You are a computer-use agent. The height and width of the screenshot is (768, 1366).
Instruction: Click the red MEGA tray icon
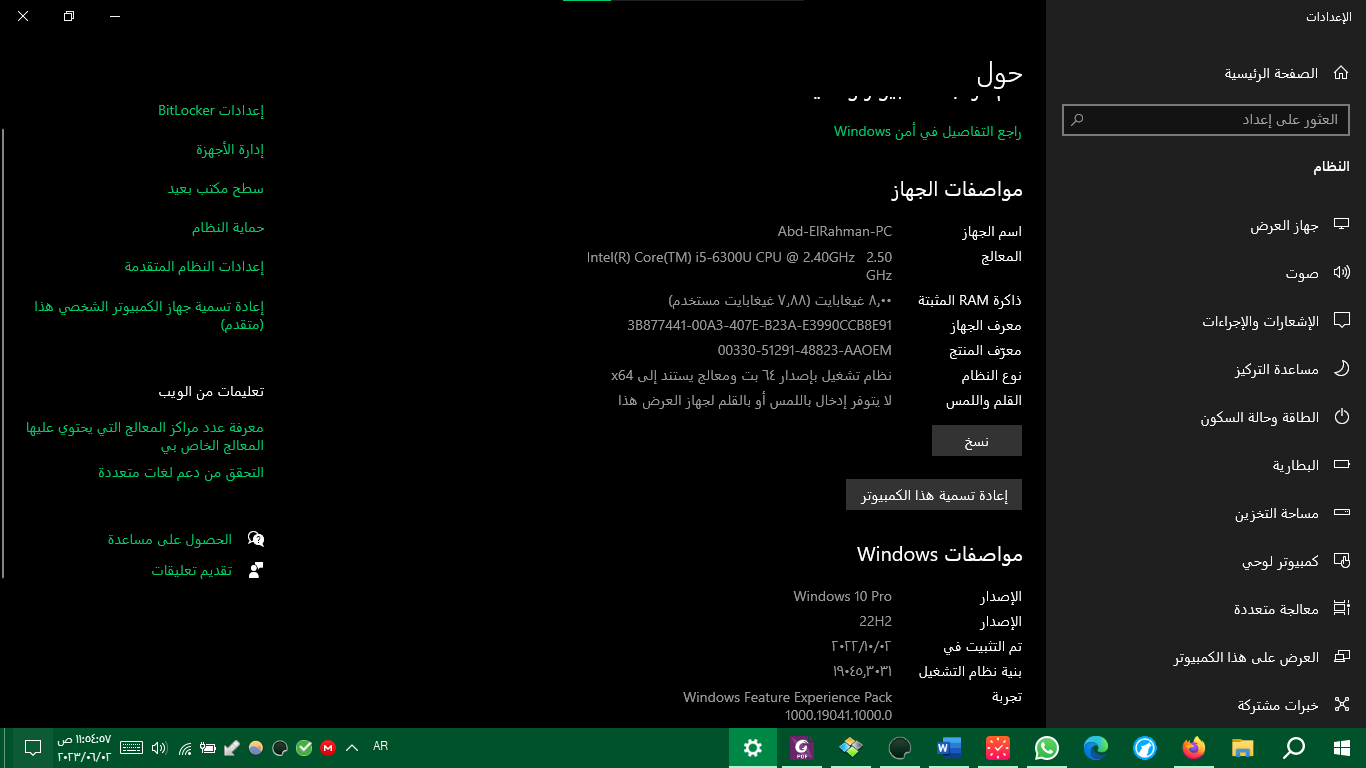point(328,747)
